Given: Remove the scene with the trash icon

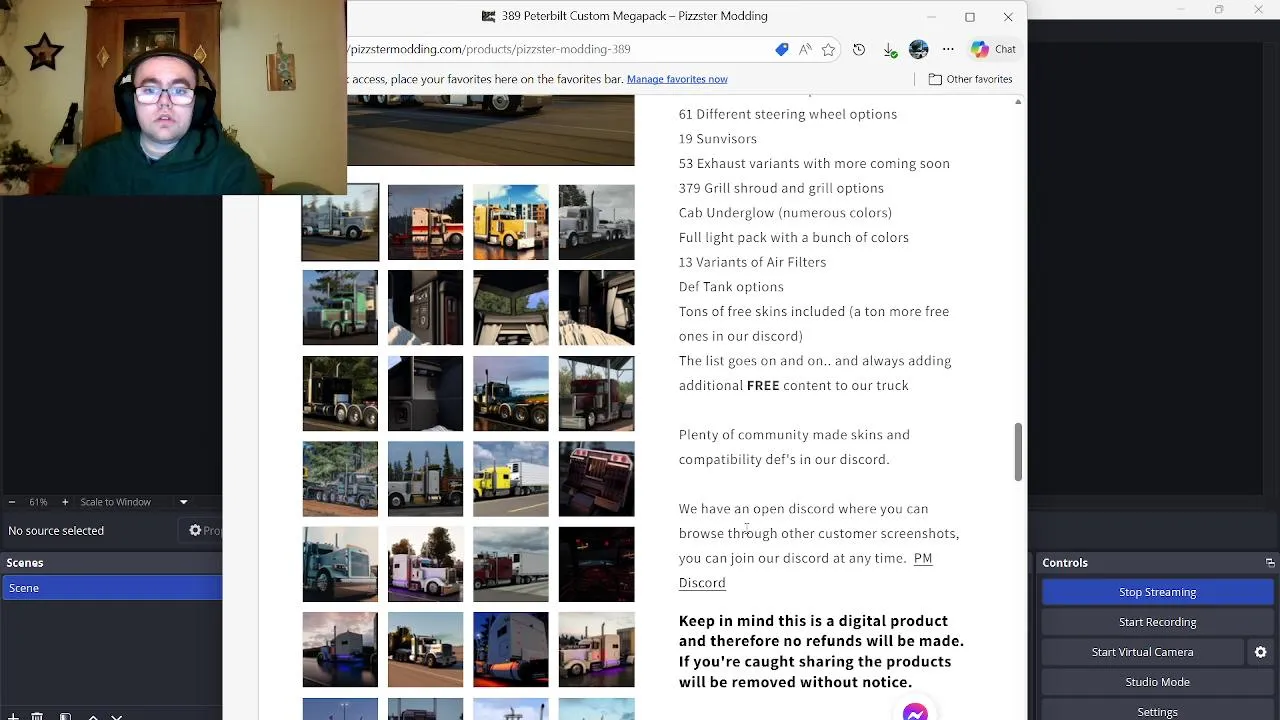Looking at the screenshot, I should [x=37, y=716].
